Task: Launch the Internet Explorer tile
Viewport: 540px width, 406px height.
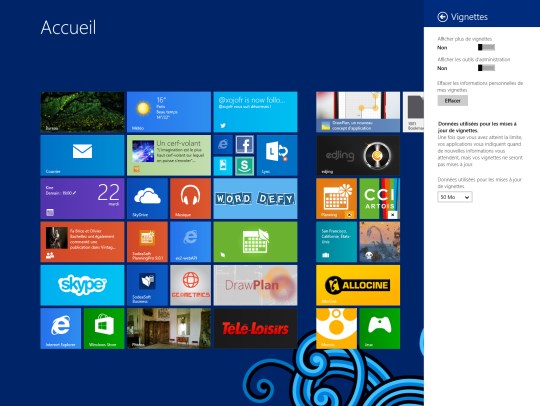Action: tap(61, 329)
